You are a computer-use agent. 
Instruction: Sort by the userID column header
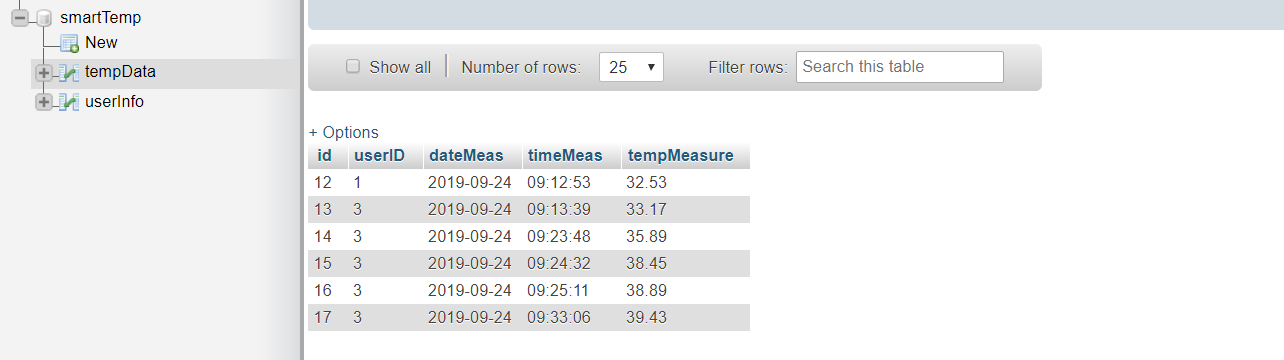379,155
